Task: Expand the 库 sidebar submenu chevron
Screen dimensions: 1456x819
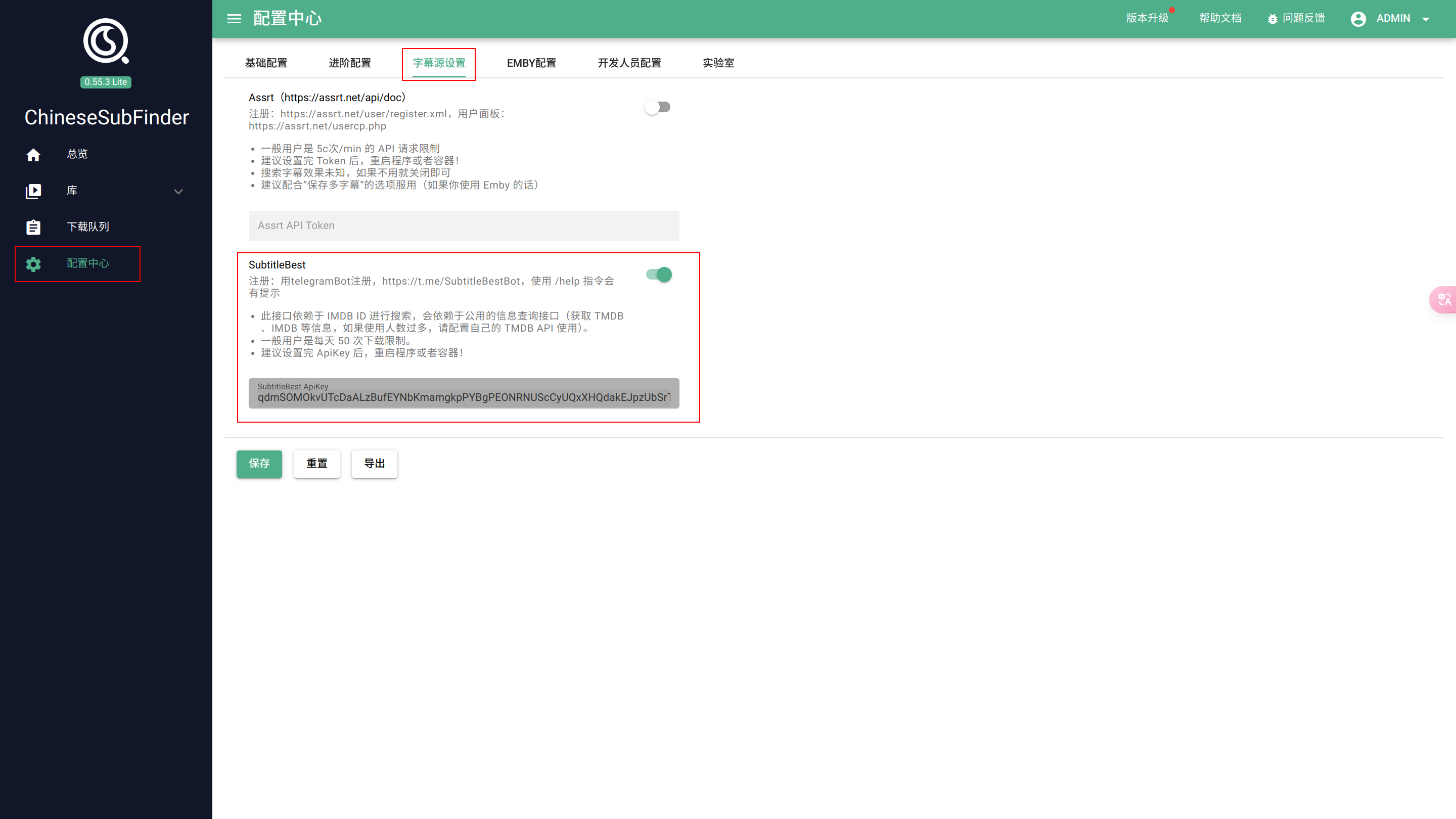Action: 178,192
